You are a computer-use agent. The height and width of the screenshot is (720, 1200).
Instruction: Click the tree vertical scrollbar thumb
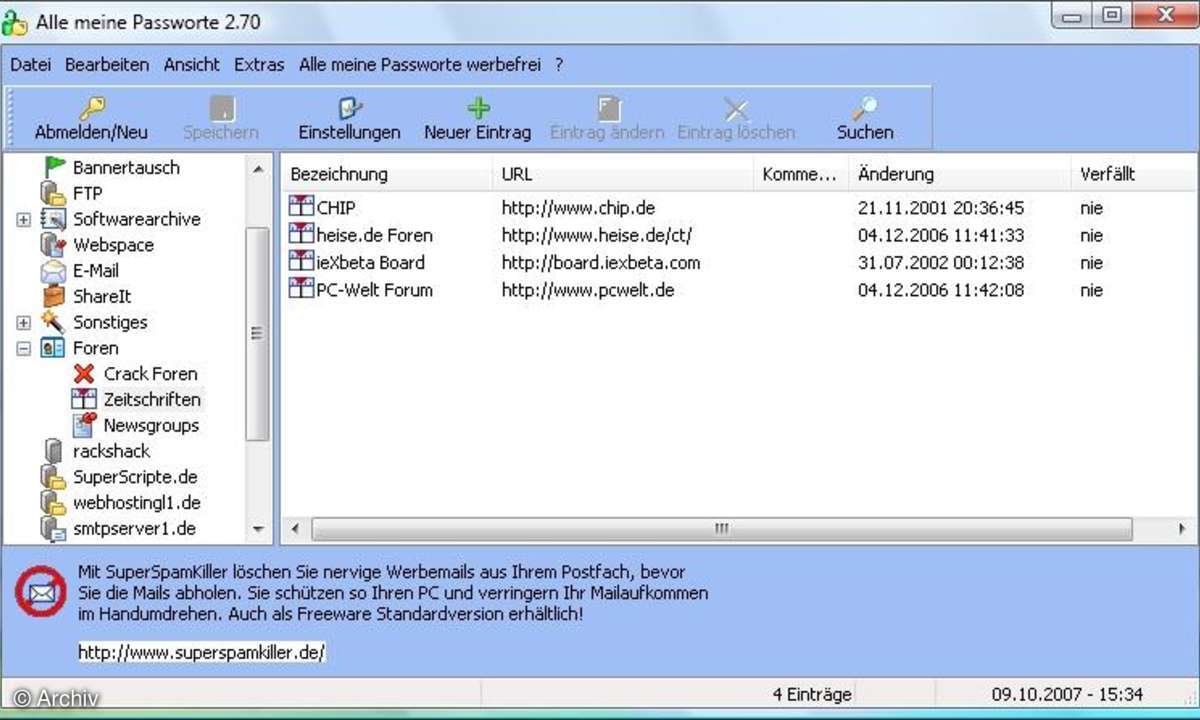(258, 334)
